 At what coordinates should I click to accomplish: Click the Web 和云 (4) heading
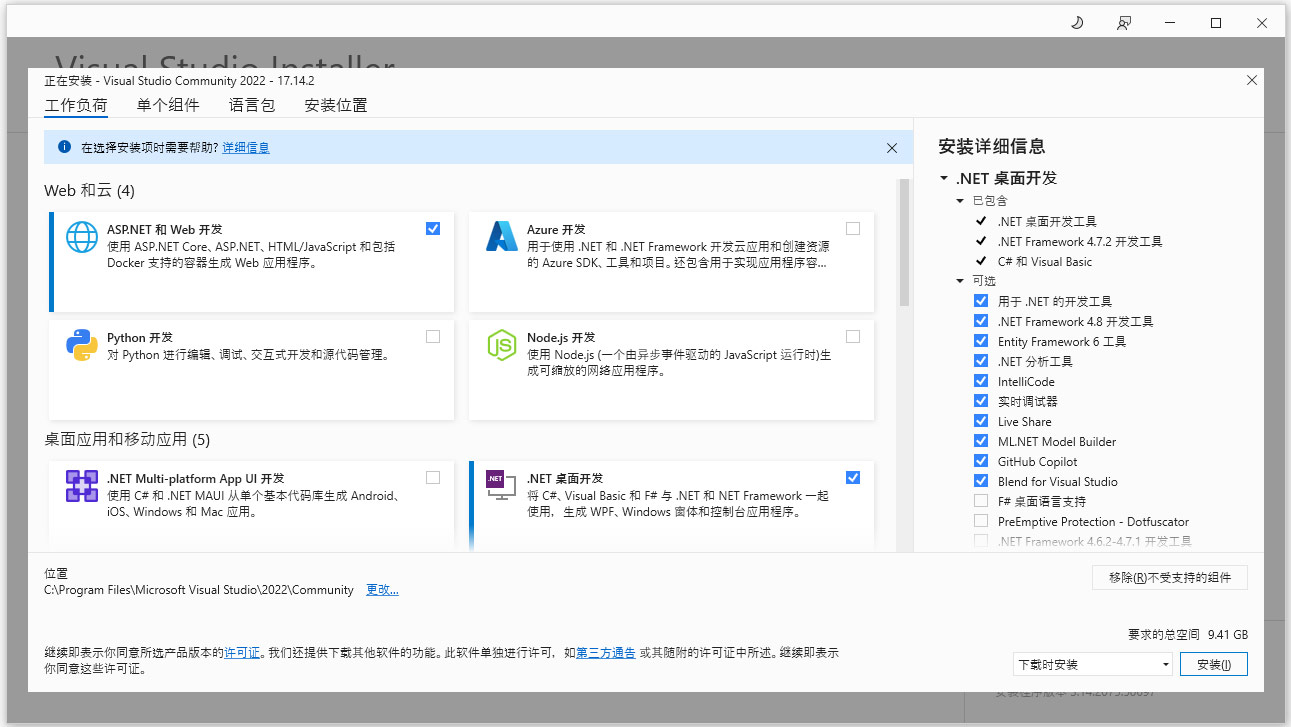point(89,190)
